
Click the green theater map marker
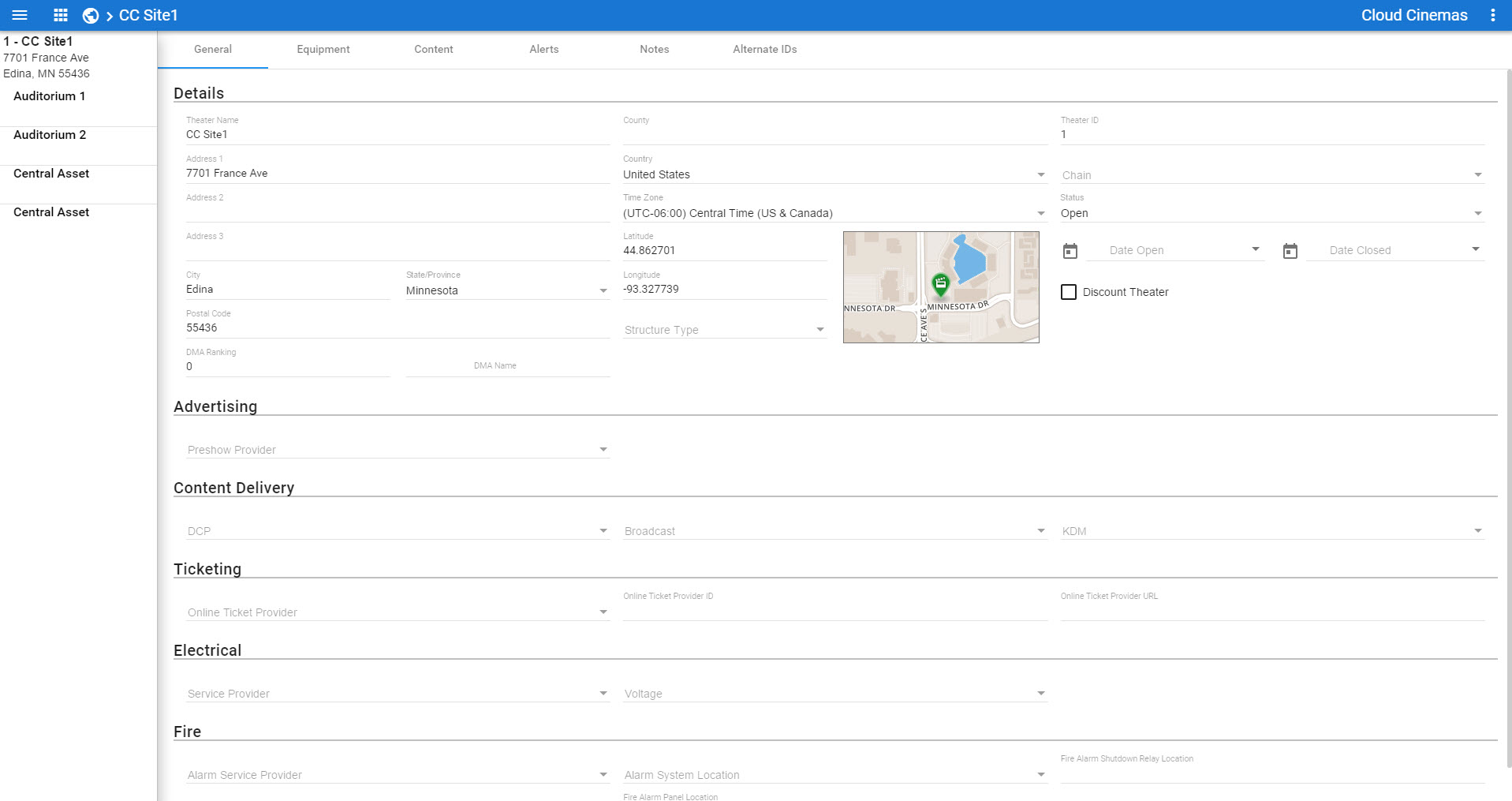point(940,283)
